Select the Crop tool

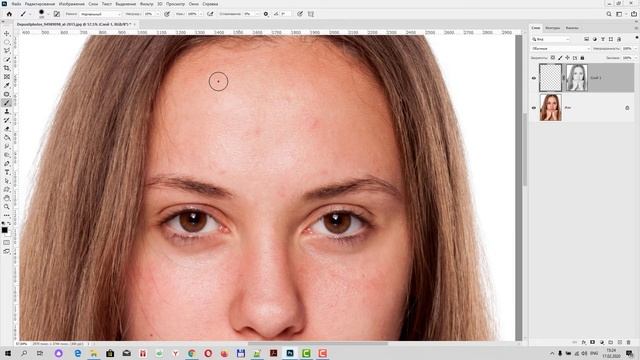tap(7, 68)
